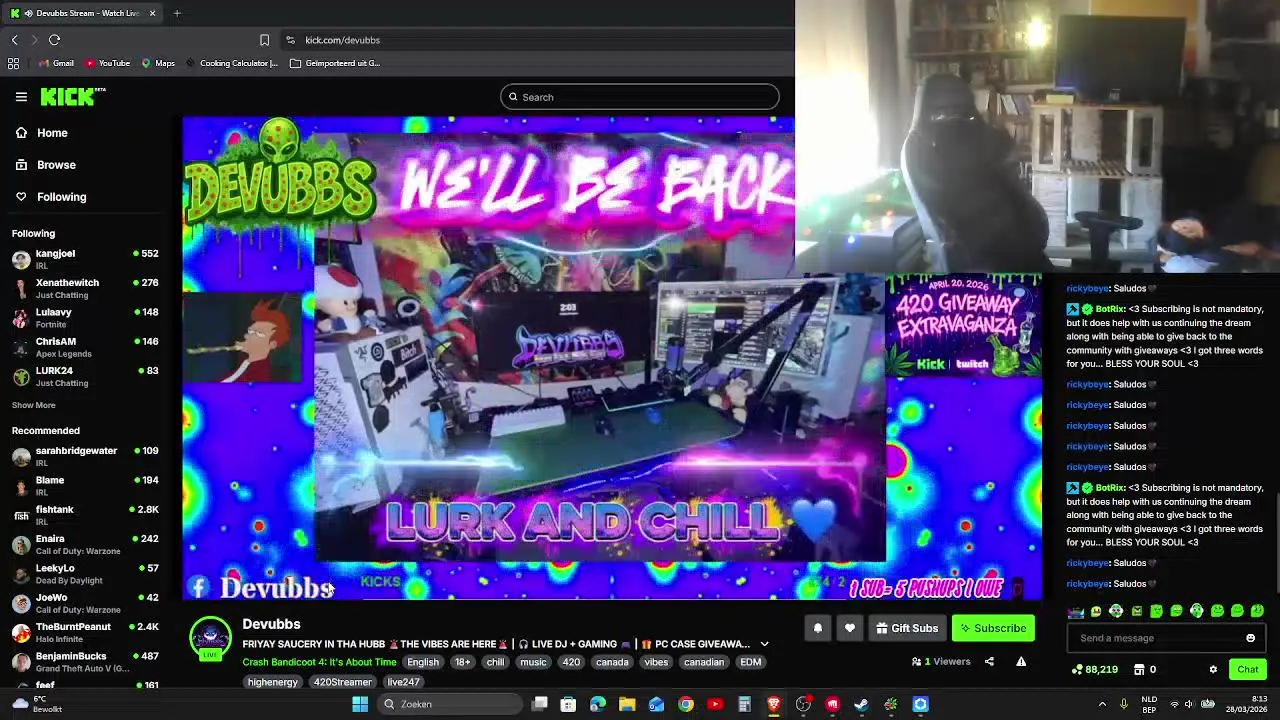This screenshot has height=720, width=1280.
Task: Open a new browser tab
Action: click(177, 13)
